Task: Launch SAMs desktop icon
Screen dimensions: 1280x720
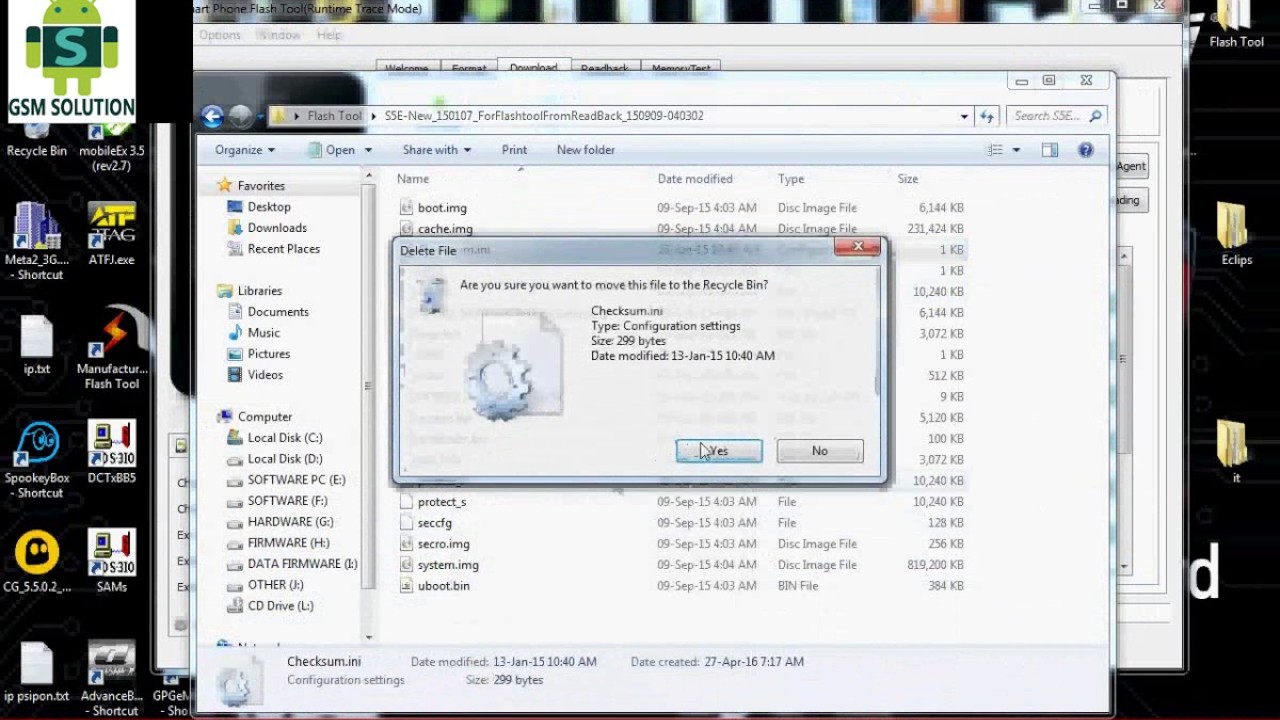Action: [112, 562]
